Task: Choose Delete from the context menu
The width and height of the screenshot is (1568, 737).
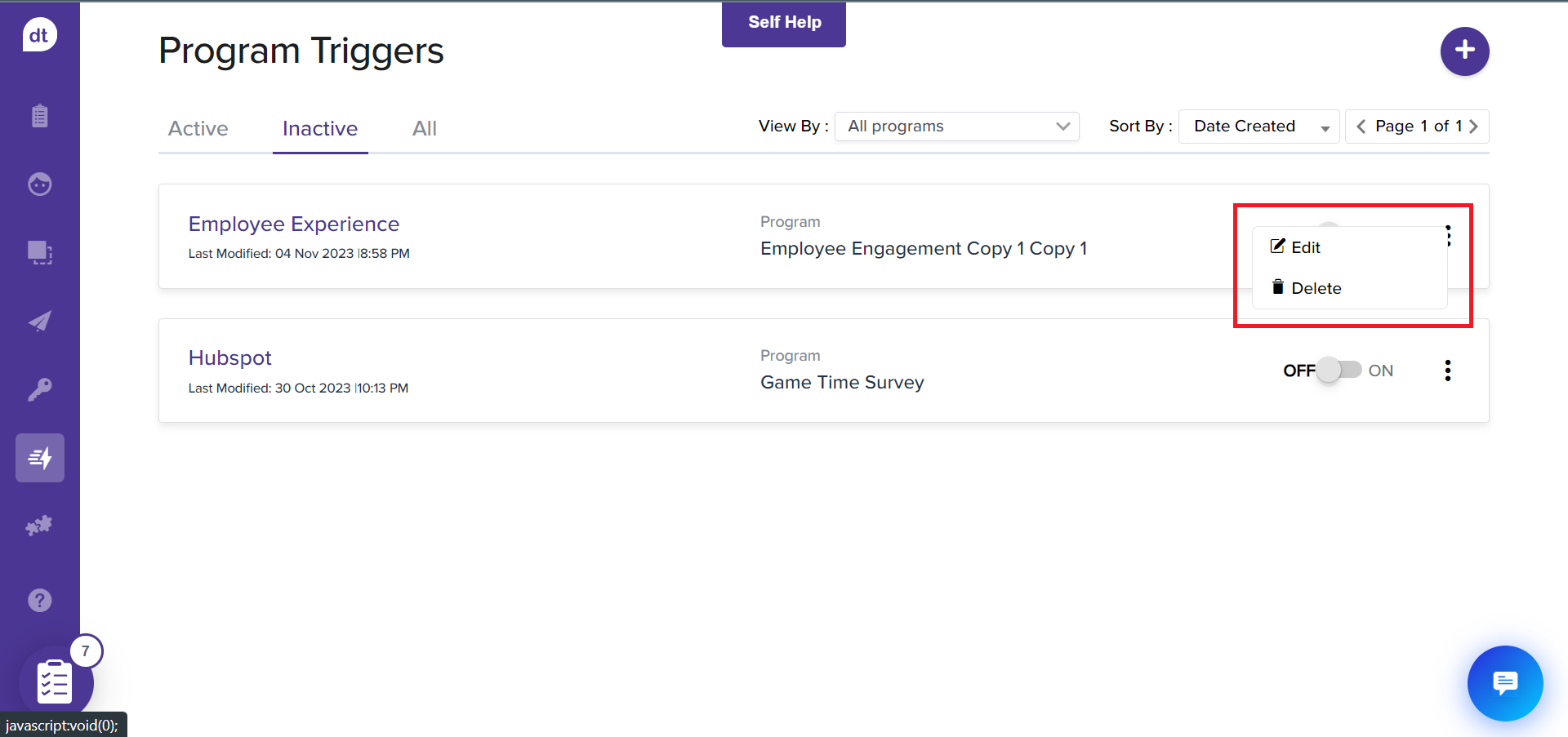Action: coord(1315,288)
